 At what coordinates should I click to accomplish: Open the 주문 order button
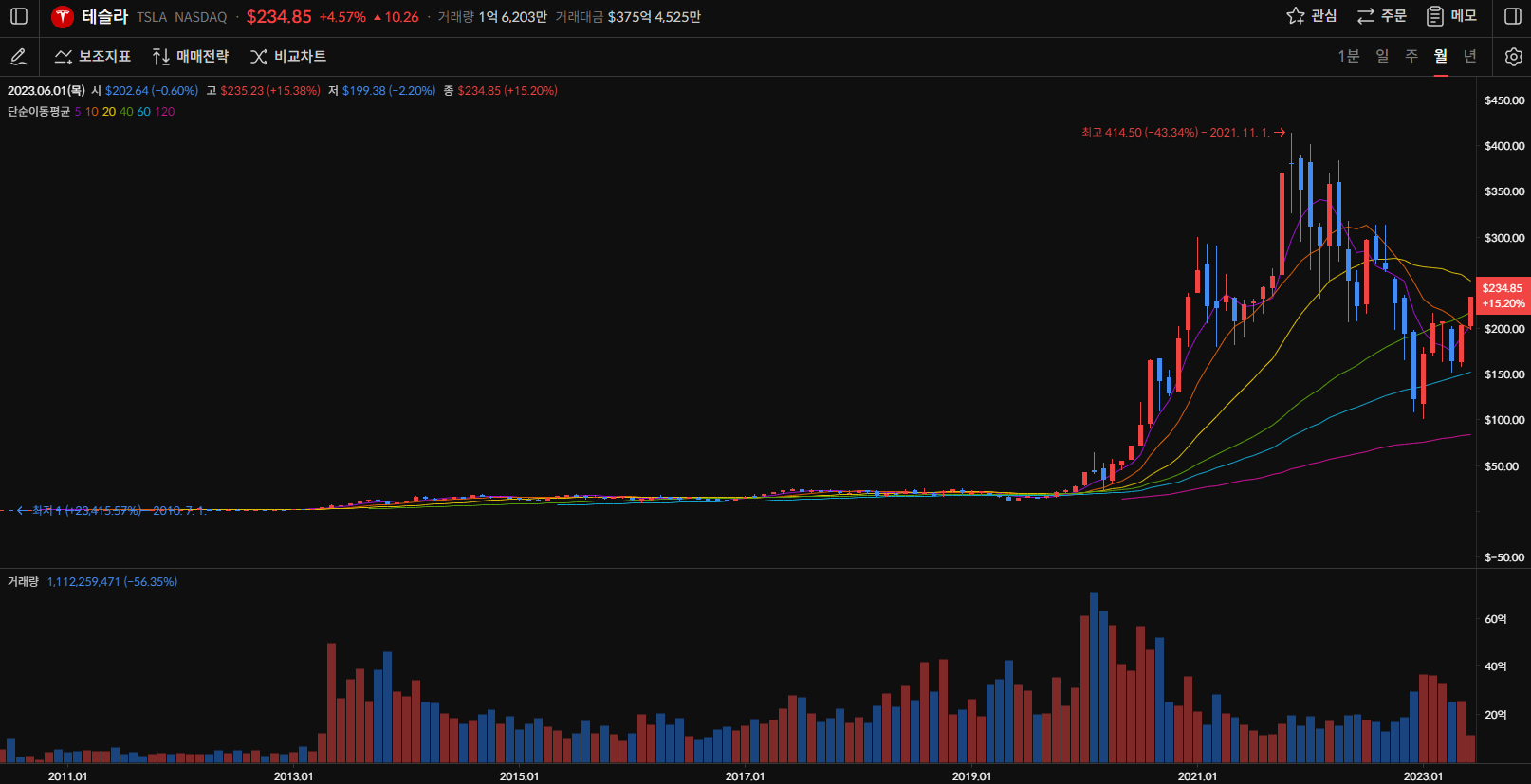point(1382,16)
